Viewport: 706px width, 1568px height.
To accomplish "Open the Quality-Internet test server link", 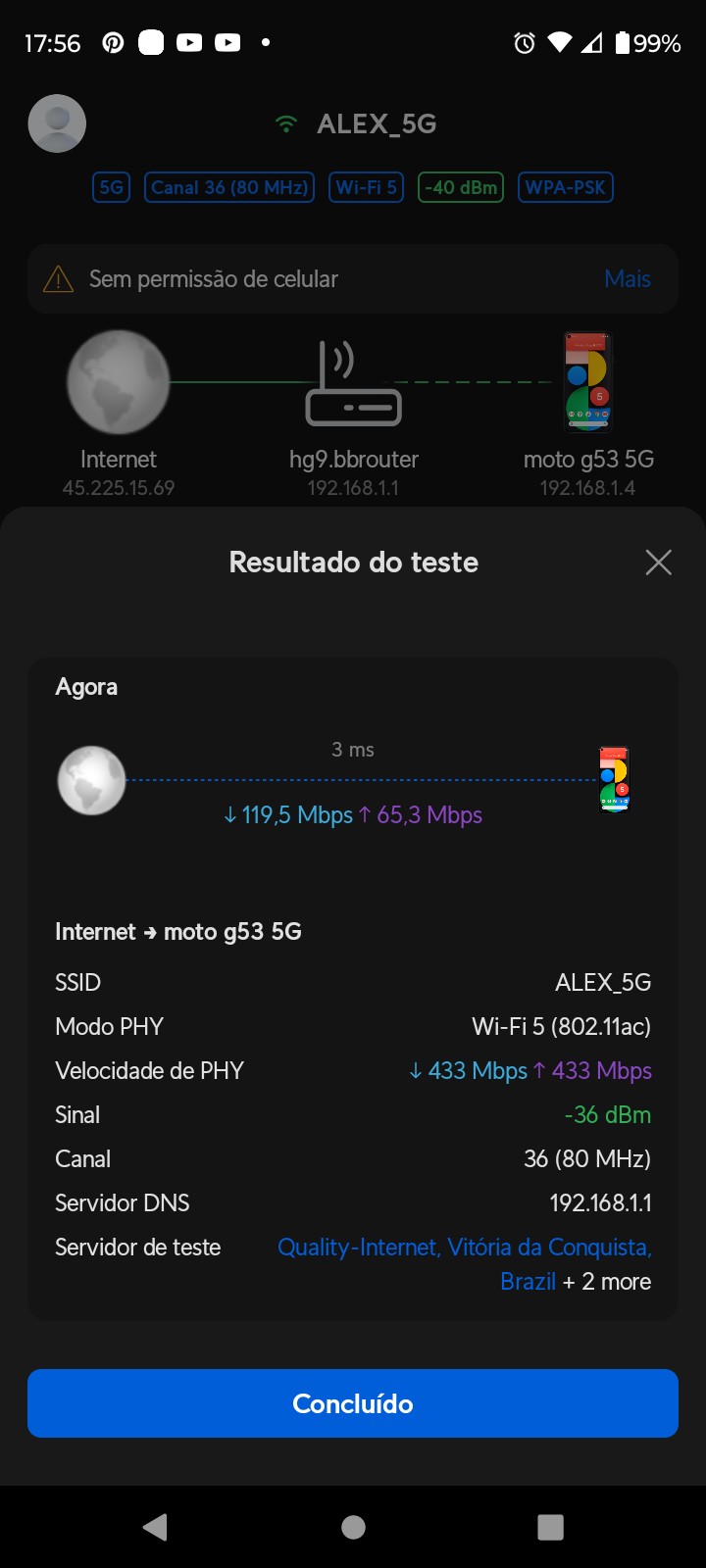I will 464,1248.
